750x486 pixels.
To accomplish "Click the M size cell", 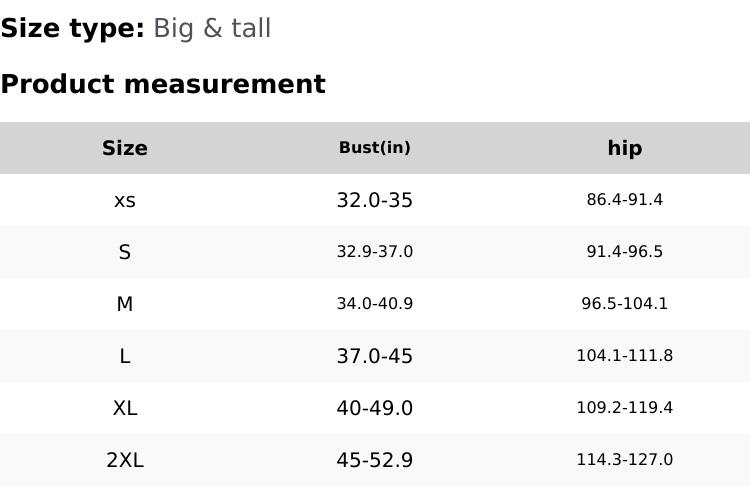I will pos(125,304).
